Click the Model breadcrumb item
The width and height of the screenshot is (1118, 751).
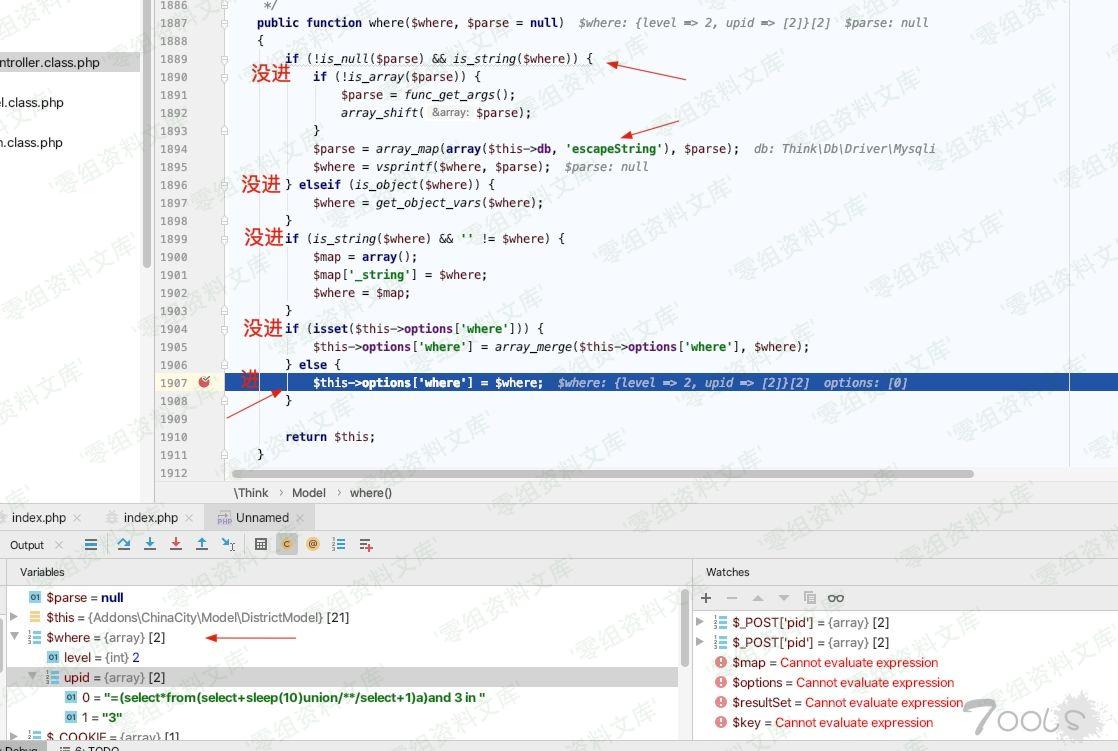309,492
